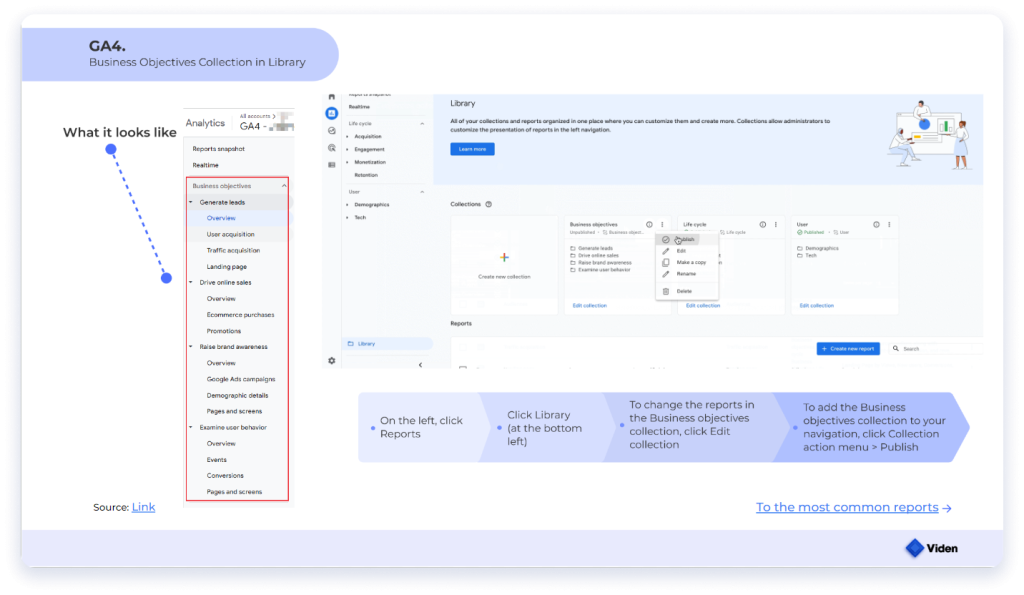Expand the Acquisition topic
1024x595 pixels.
pos(347,137)
